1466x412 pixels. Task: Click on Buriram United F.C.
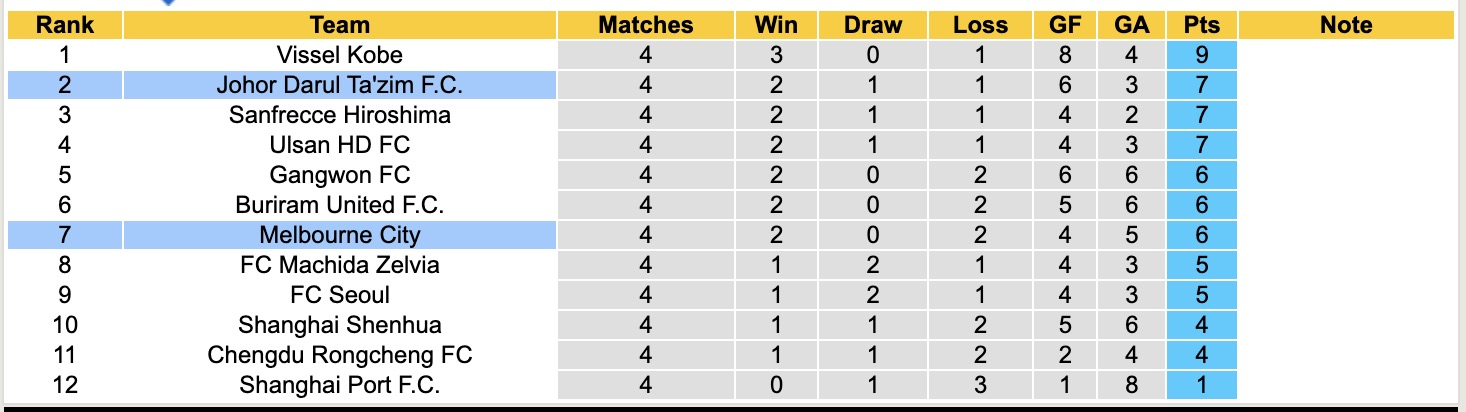[340, 205]
